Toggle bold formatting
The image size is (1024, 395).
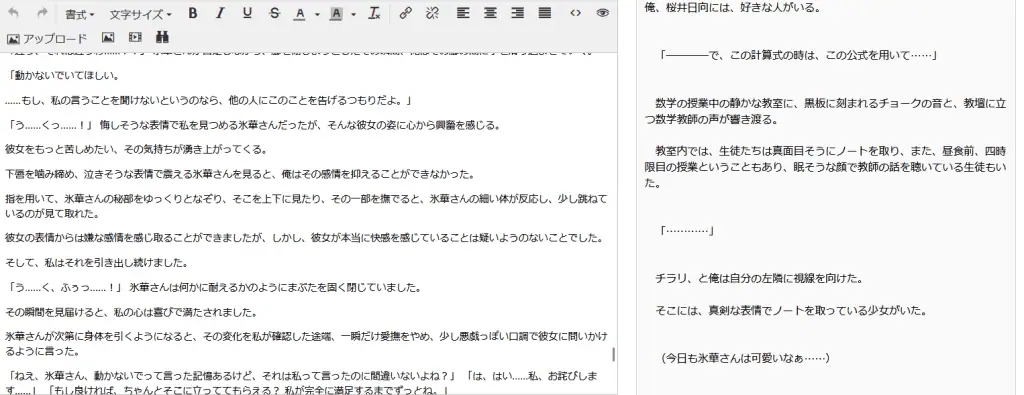[x=193, y=13]
